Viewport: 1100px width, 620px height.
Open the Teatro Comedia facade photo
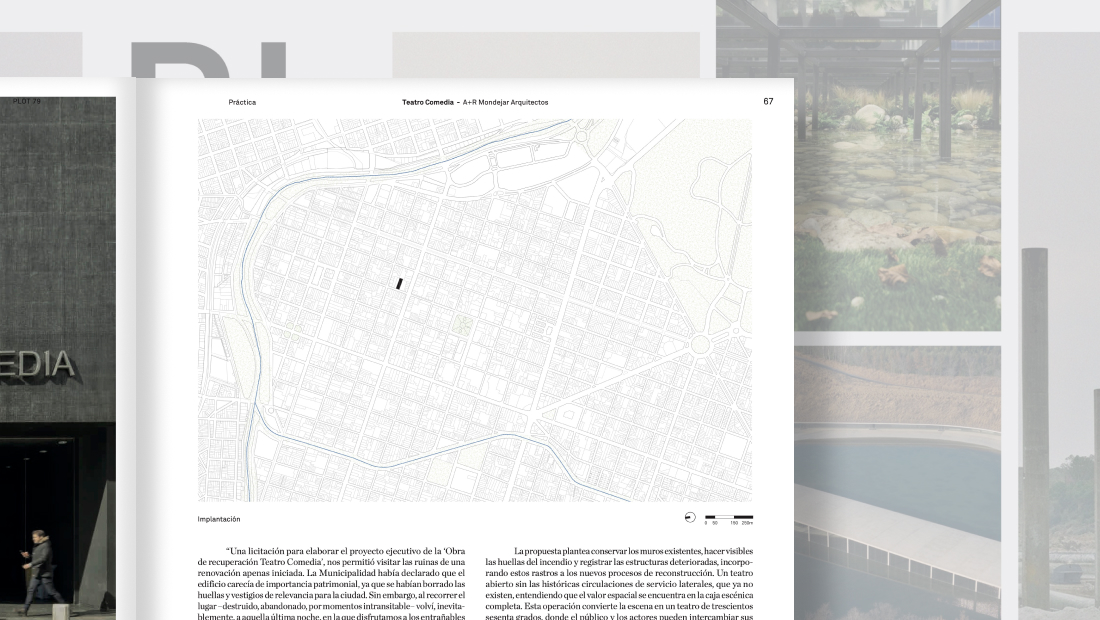(58, 358)
